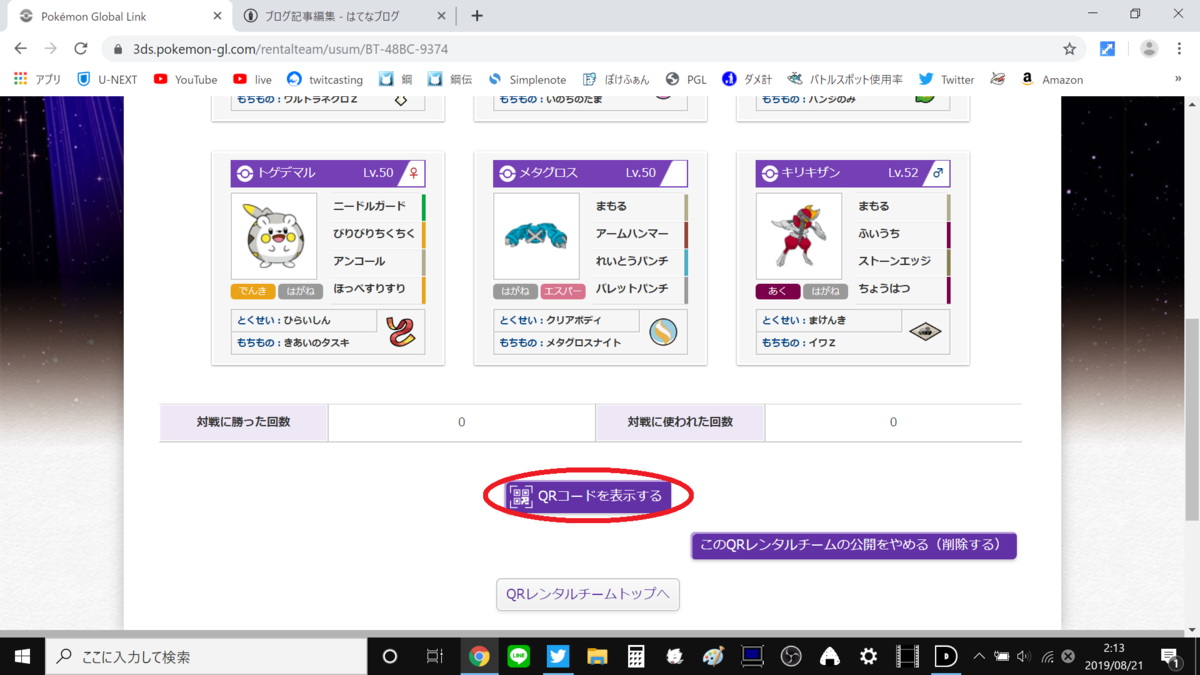Click the あく type badge
Screen dimensions: 1200x675
[778, 291]
